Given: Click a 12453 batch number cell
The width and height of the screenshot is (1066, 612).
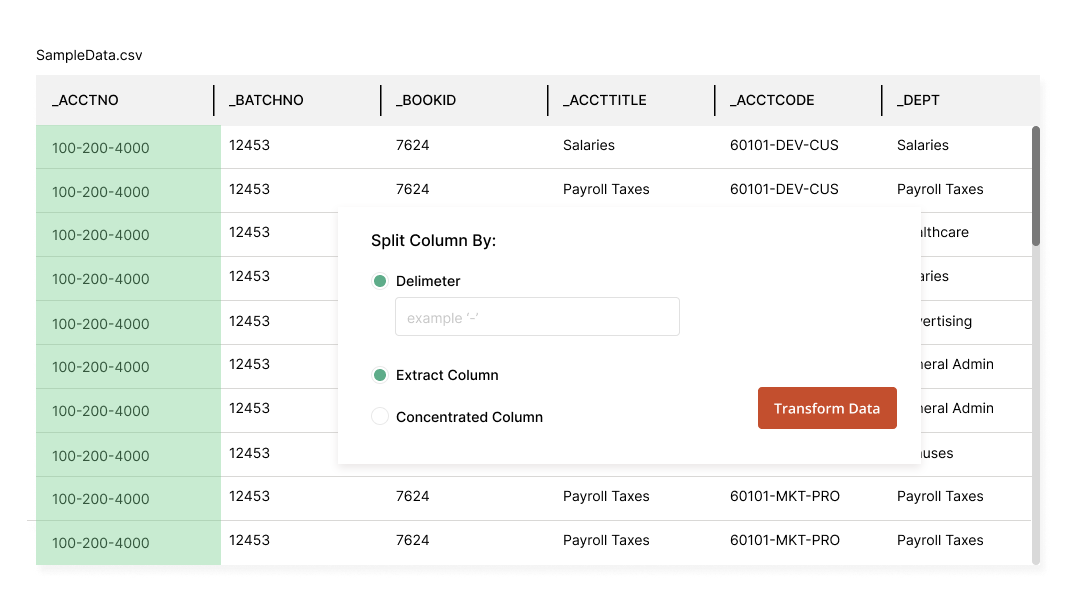Looking at the screenshot, I should pyautogui.click(x=248, y=145).
